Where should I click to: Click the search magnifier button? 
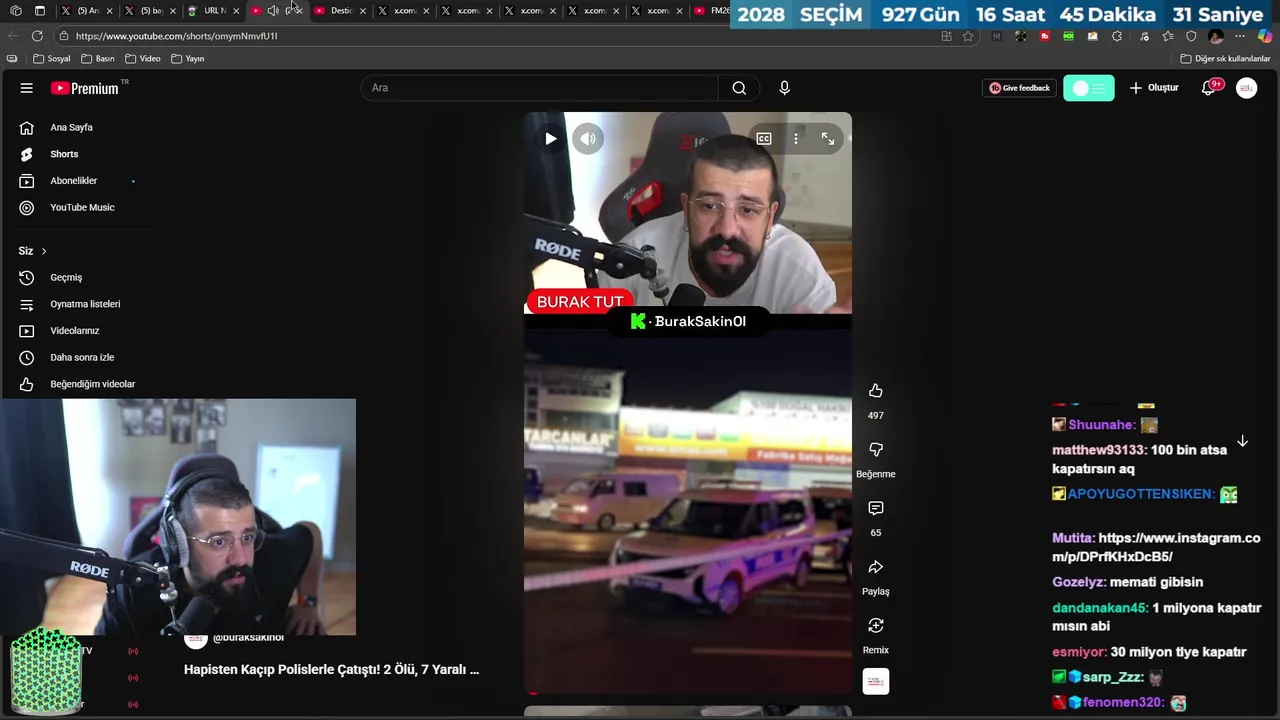click(x=739, y=88)
